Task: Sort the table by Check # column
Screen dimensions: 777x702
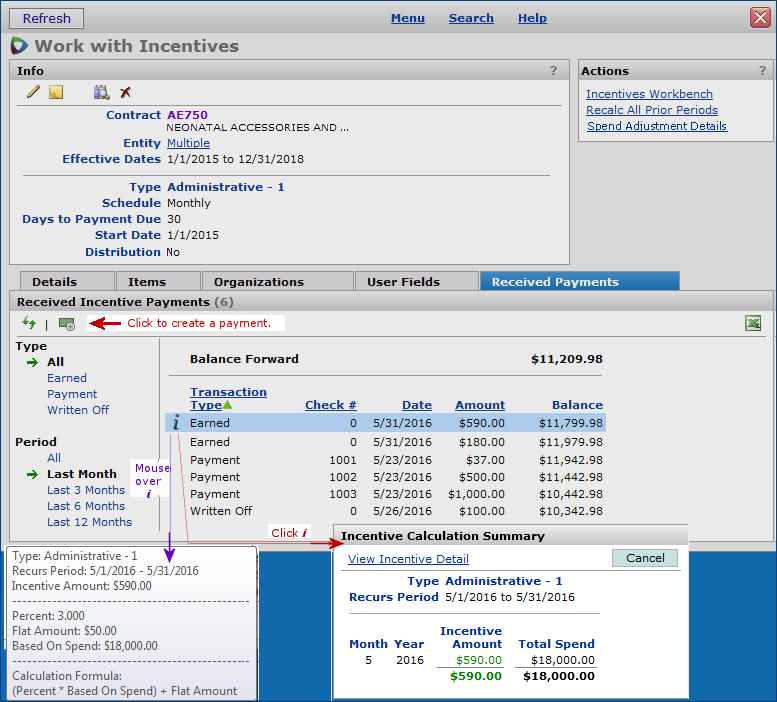Action: click(331, 405)
